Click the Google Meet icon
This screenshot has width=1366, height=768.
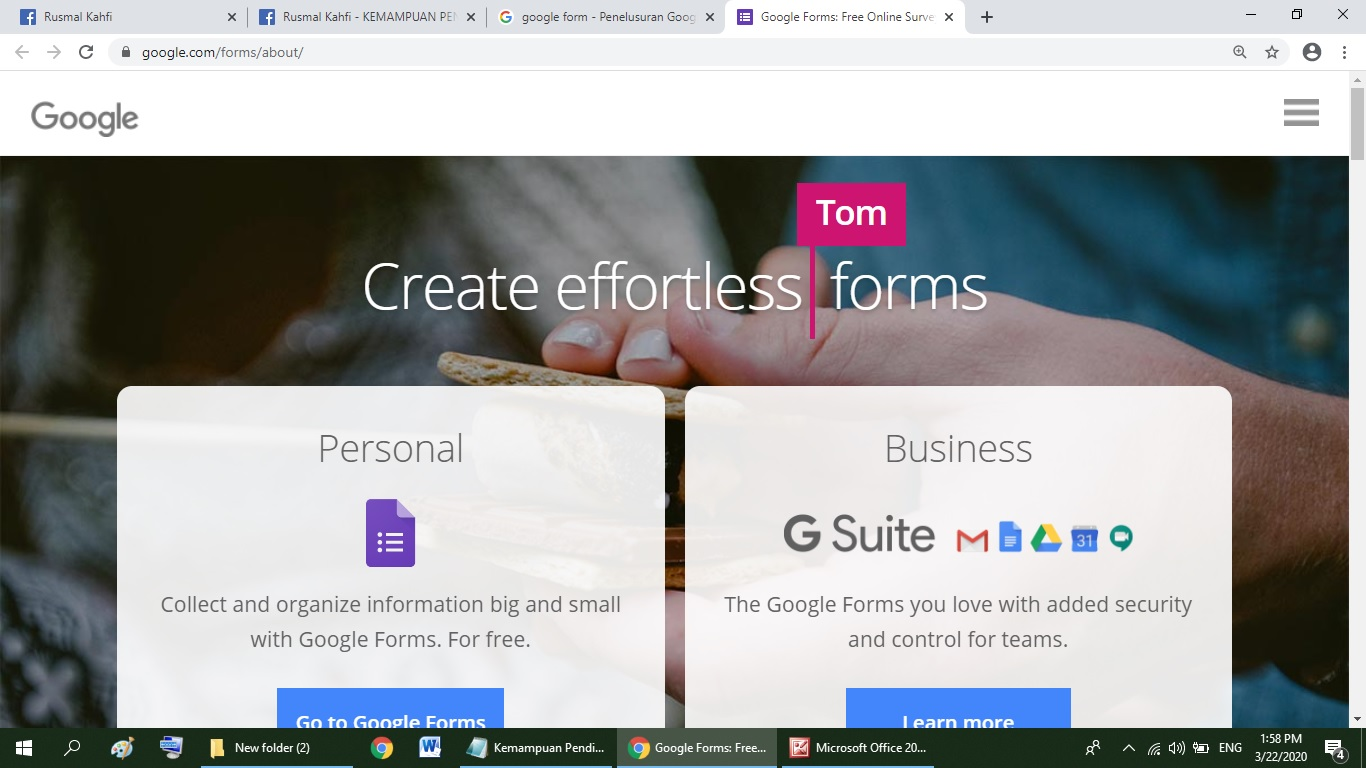point(1121,538)
